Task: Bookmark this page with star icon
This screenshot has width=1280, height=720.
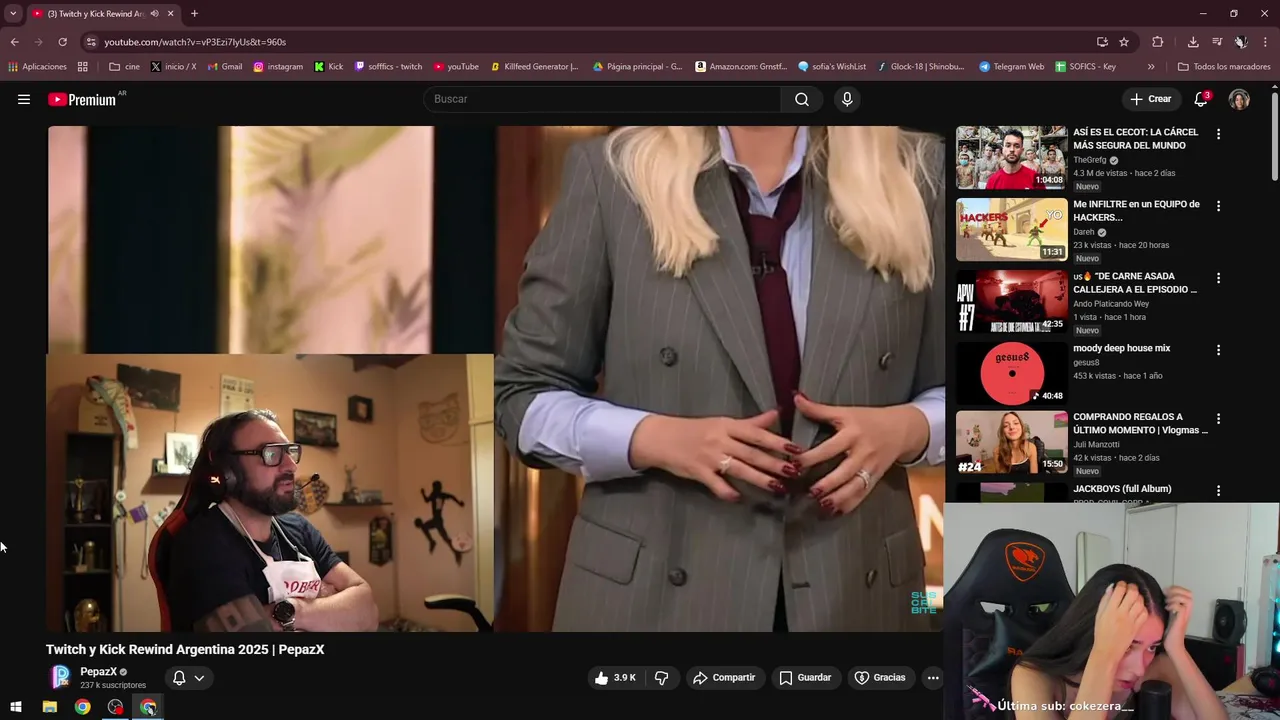Action: (x=1124, y=42)
